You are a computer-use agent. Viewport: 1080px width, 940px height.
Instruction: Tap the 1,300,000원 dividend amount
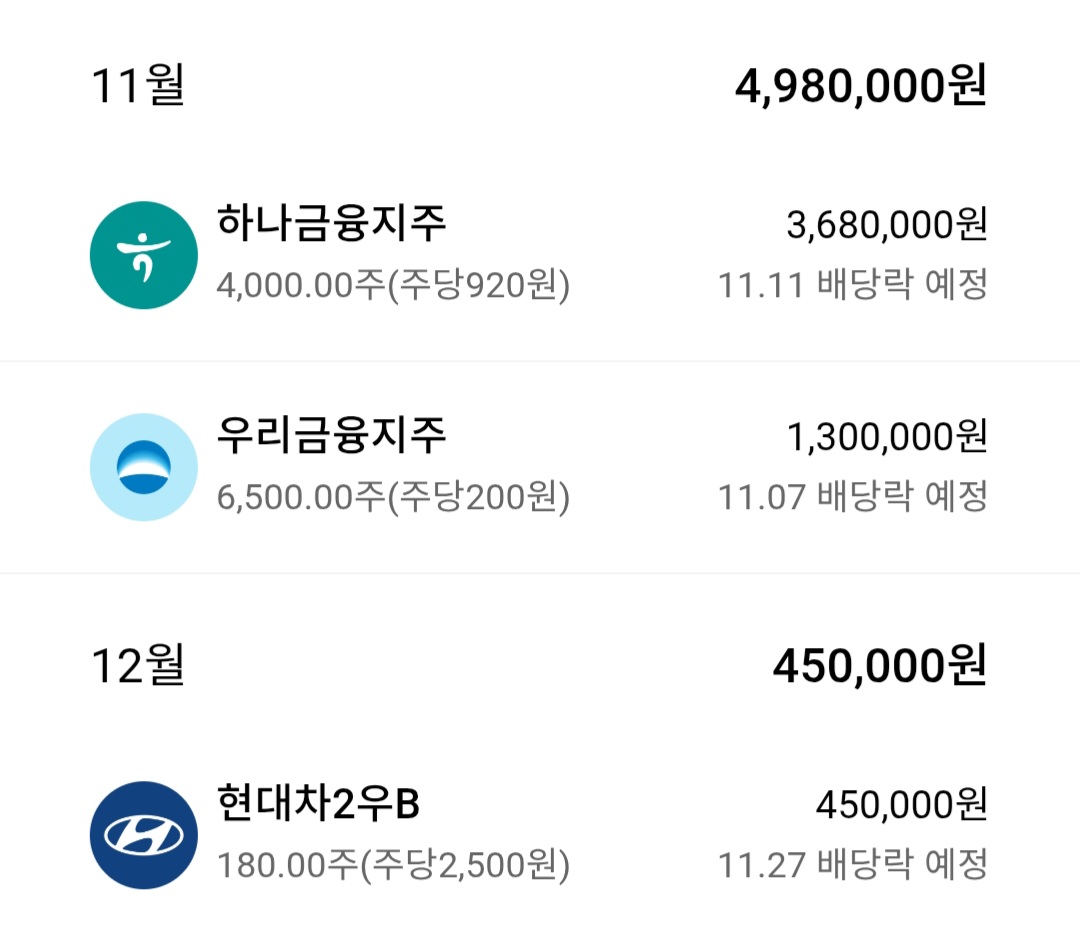click(887, 437)
